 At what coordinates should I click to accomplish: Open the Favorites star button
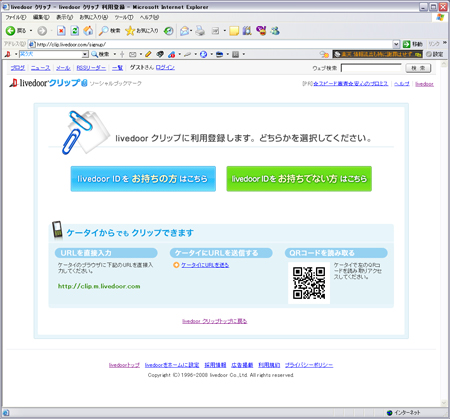coord(142,31)
